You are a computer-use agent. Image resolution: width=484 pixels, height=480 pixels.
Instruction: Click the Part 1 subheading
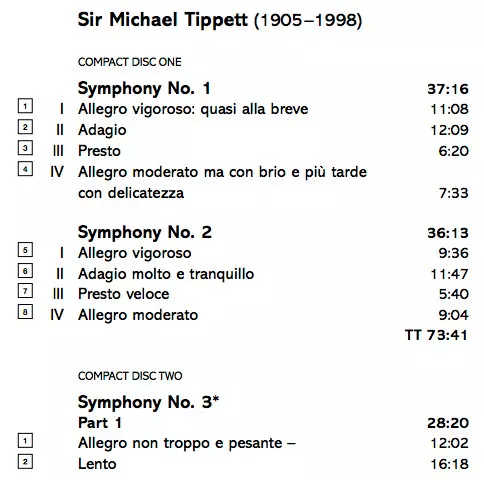click(100, 423)
